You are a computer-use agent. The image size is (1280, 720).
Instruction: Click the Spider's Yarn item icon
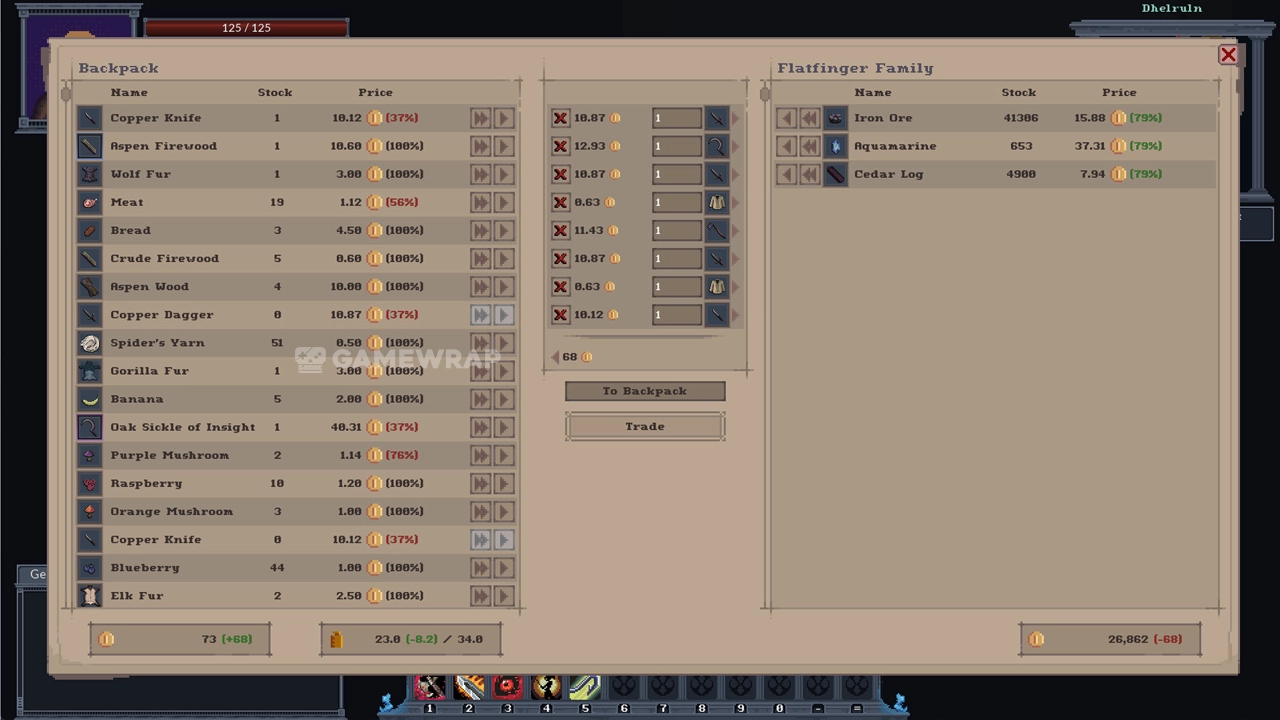(90, 343)
